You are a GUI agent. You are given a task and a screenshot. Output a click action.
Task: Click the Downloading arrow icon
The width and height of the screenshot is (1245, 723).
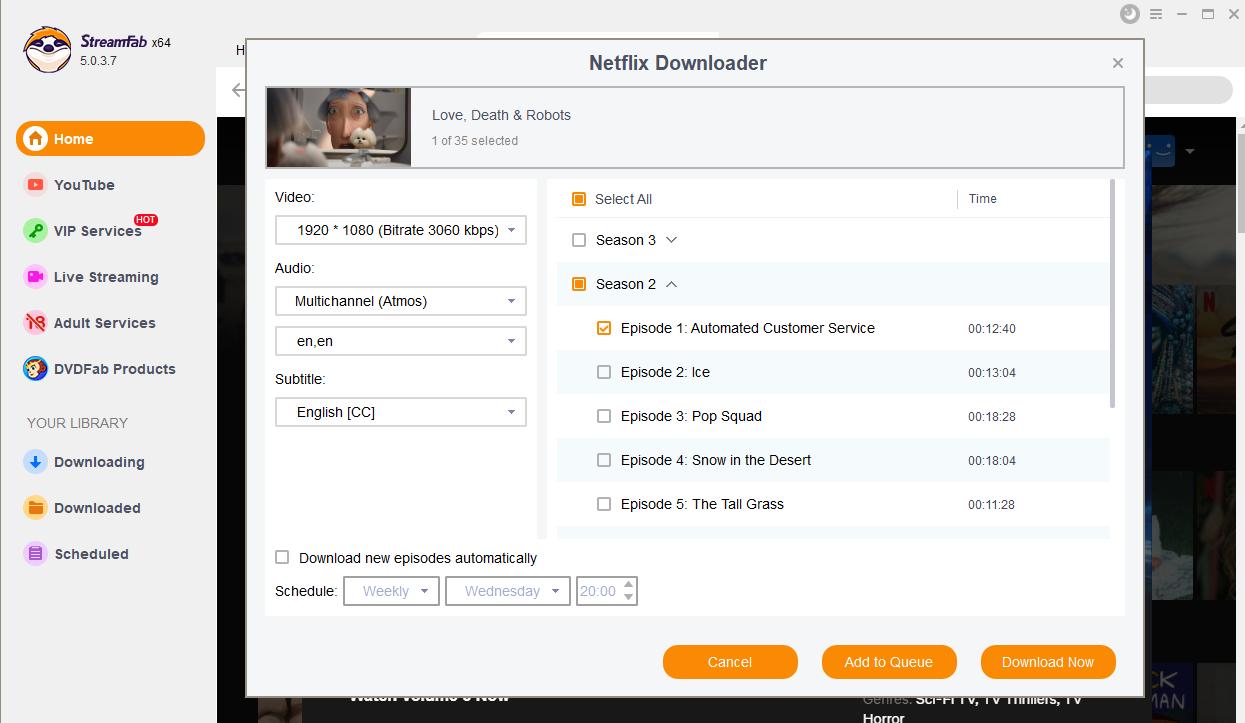(36, 462)
